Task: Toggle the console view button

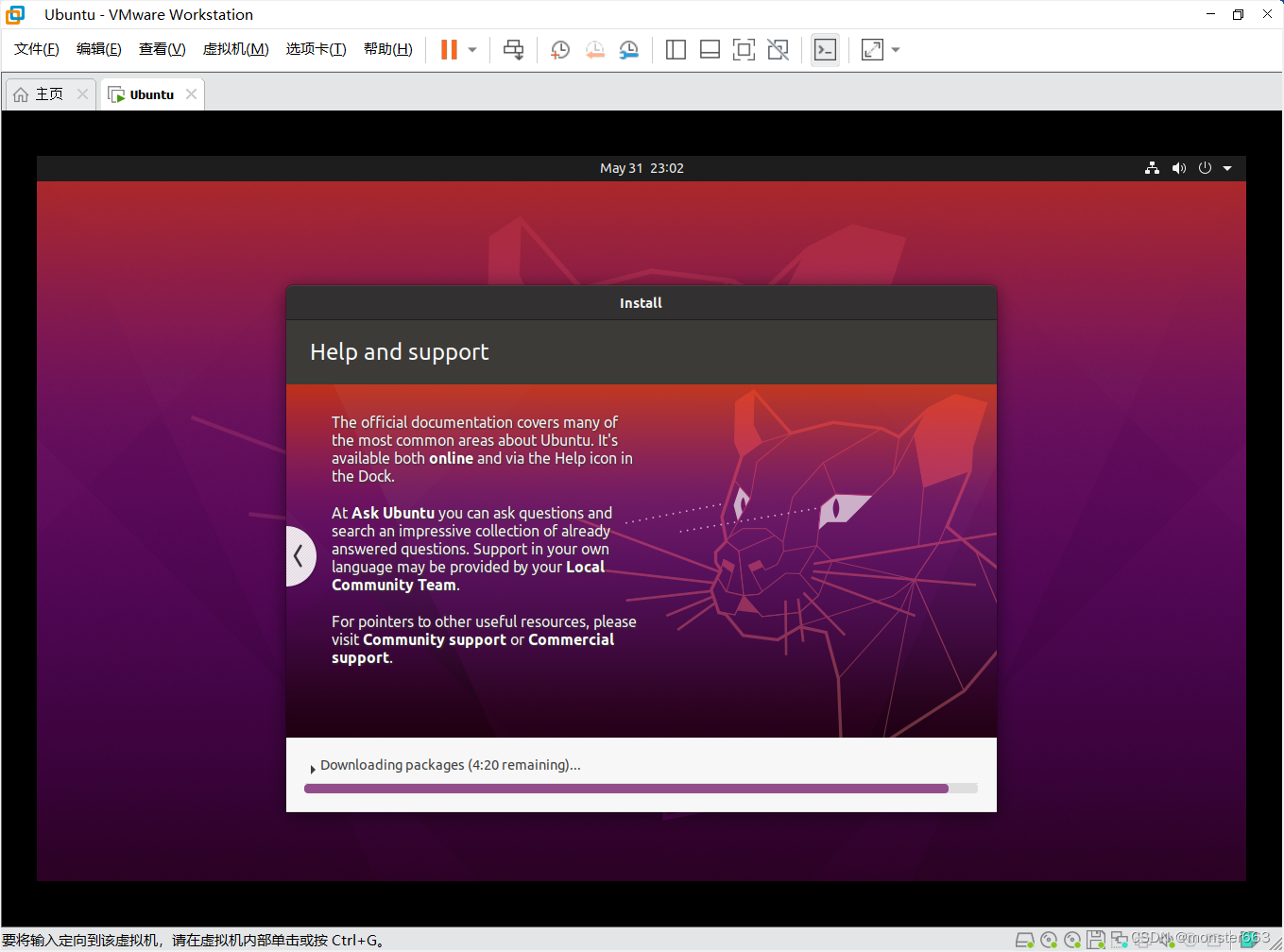Action: tap(825, 49)
